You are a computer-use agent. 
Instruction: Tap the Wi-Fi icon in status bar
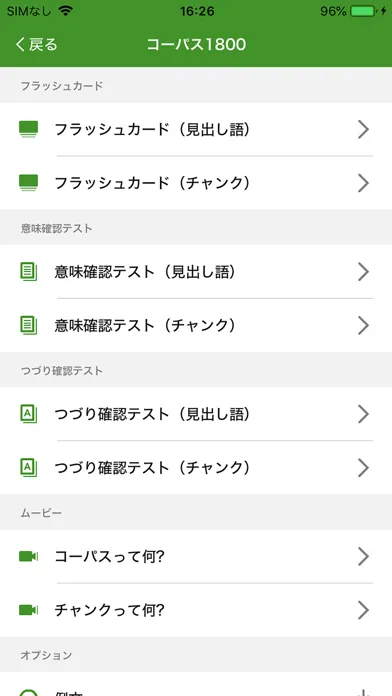(x=65, y=11)
